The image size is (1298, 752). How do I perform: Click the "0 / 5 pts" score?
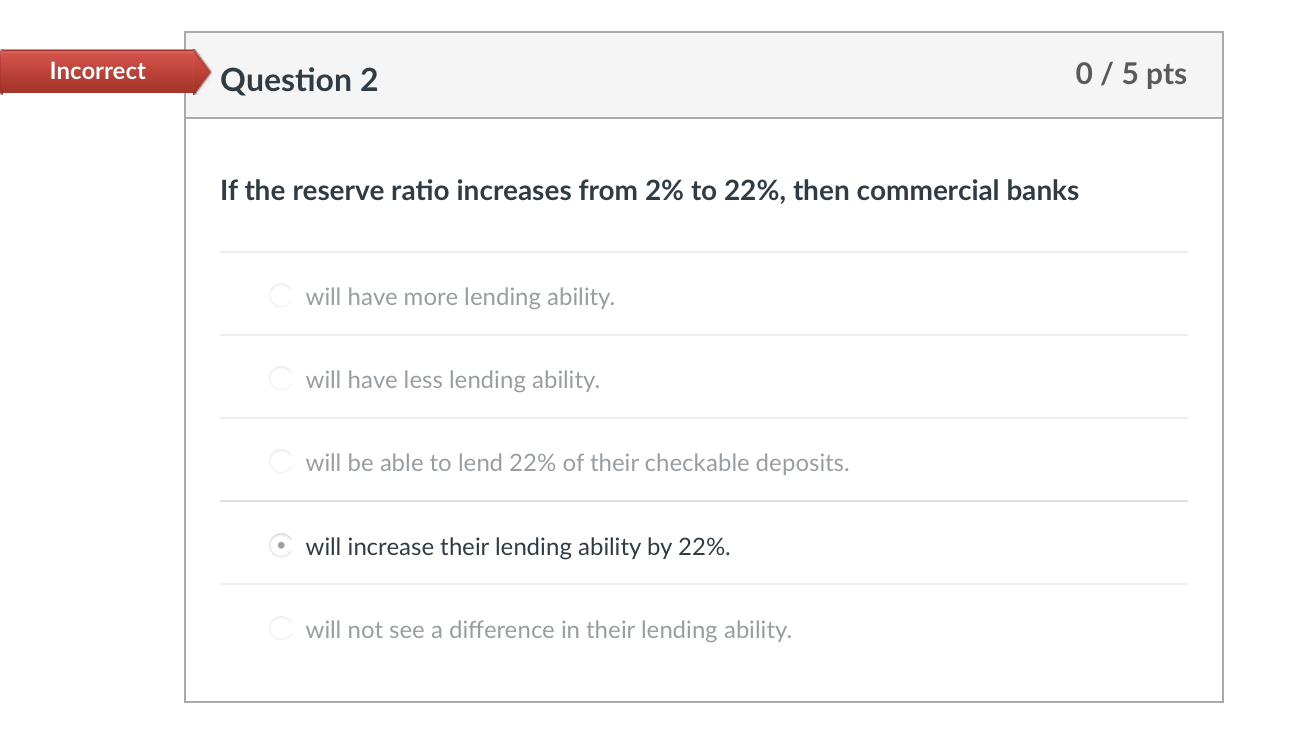(1131, 74)
